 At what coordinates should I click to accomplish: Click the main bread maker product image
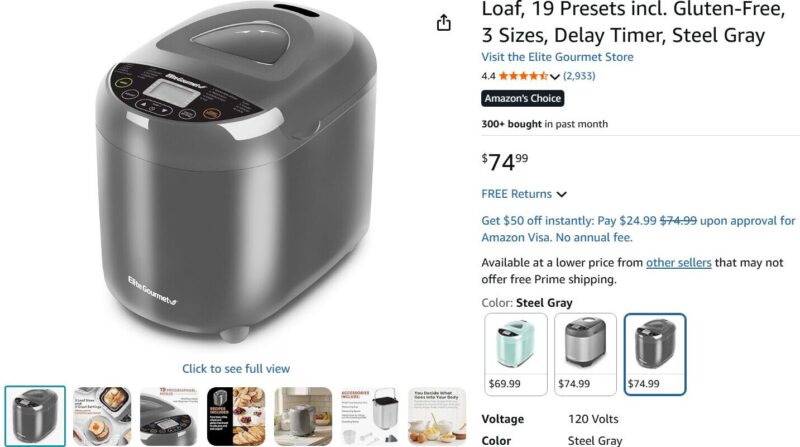click(236, 173)
